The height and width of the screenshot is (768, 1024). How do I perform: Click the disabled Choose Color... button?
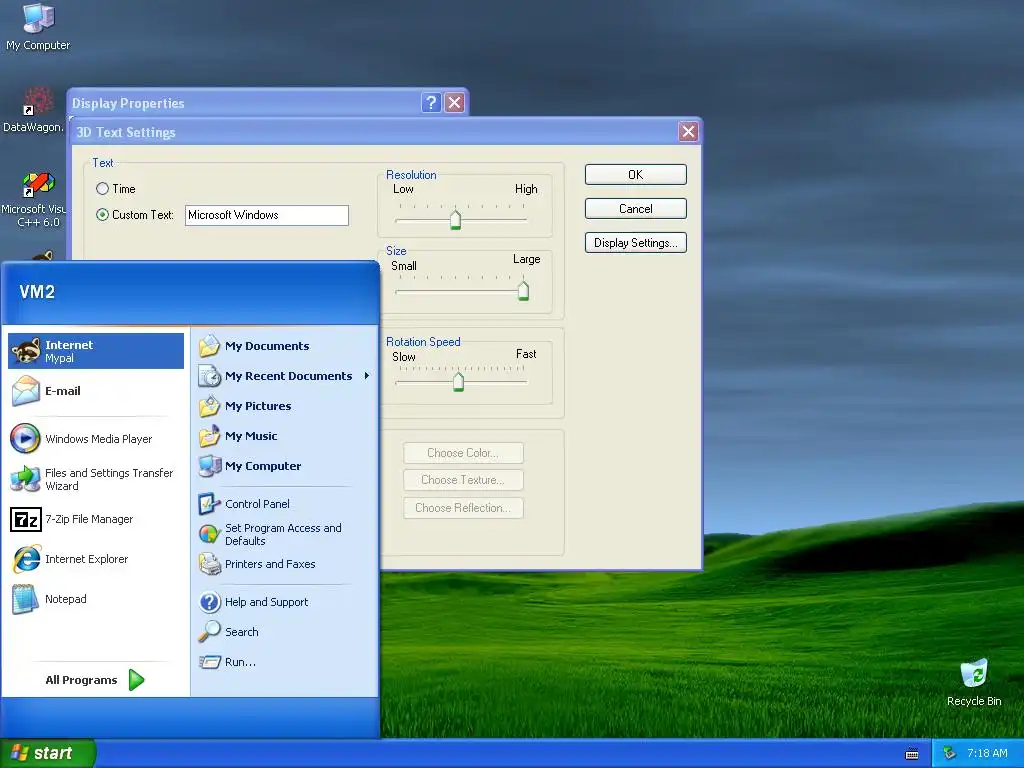tap(463, 453)
